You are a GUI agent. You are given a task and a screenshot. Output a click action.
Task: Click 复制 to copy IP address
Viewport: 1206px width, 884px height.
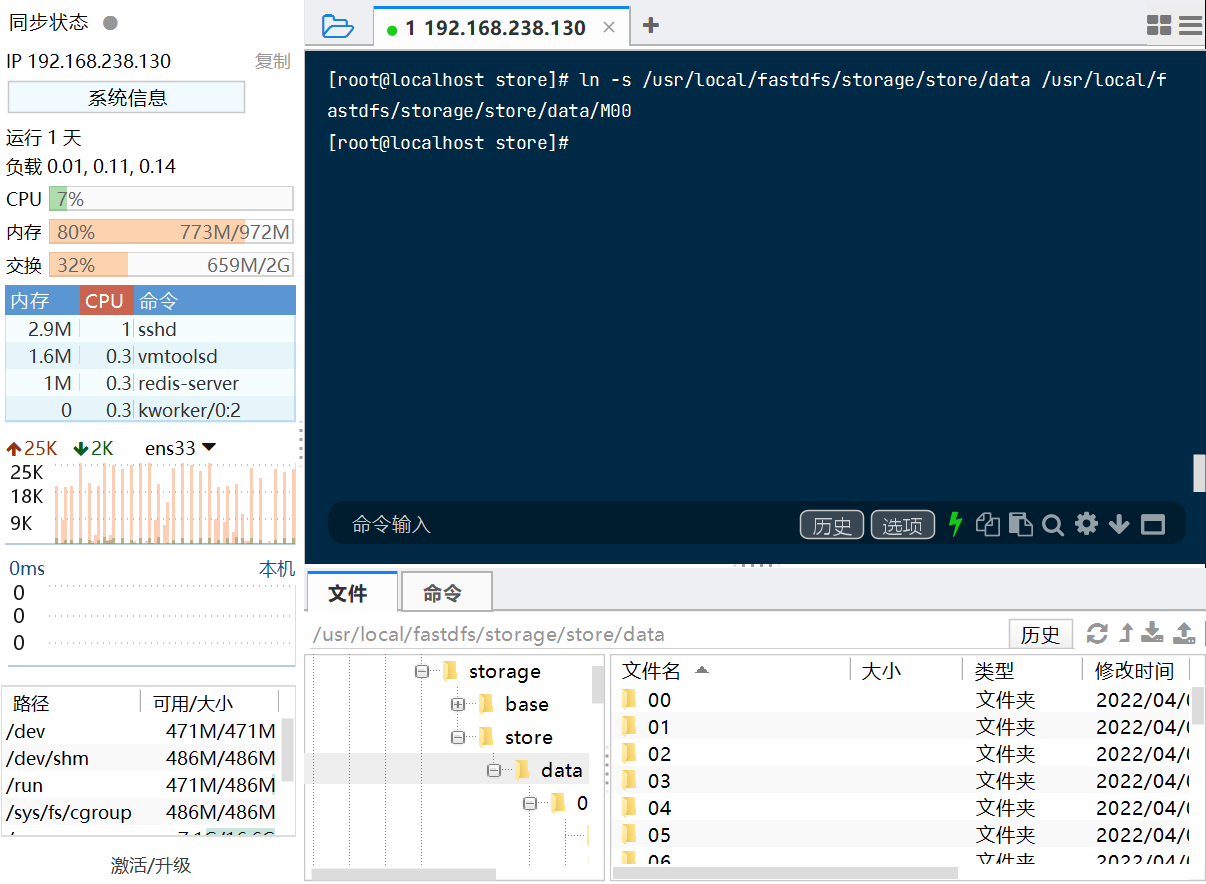point(272,61)
